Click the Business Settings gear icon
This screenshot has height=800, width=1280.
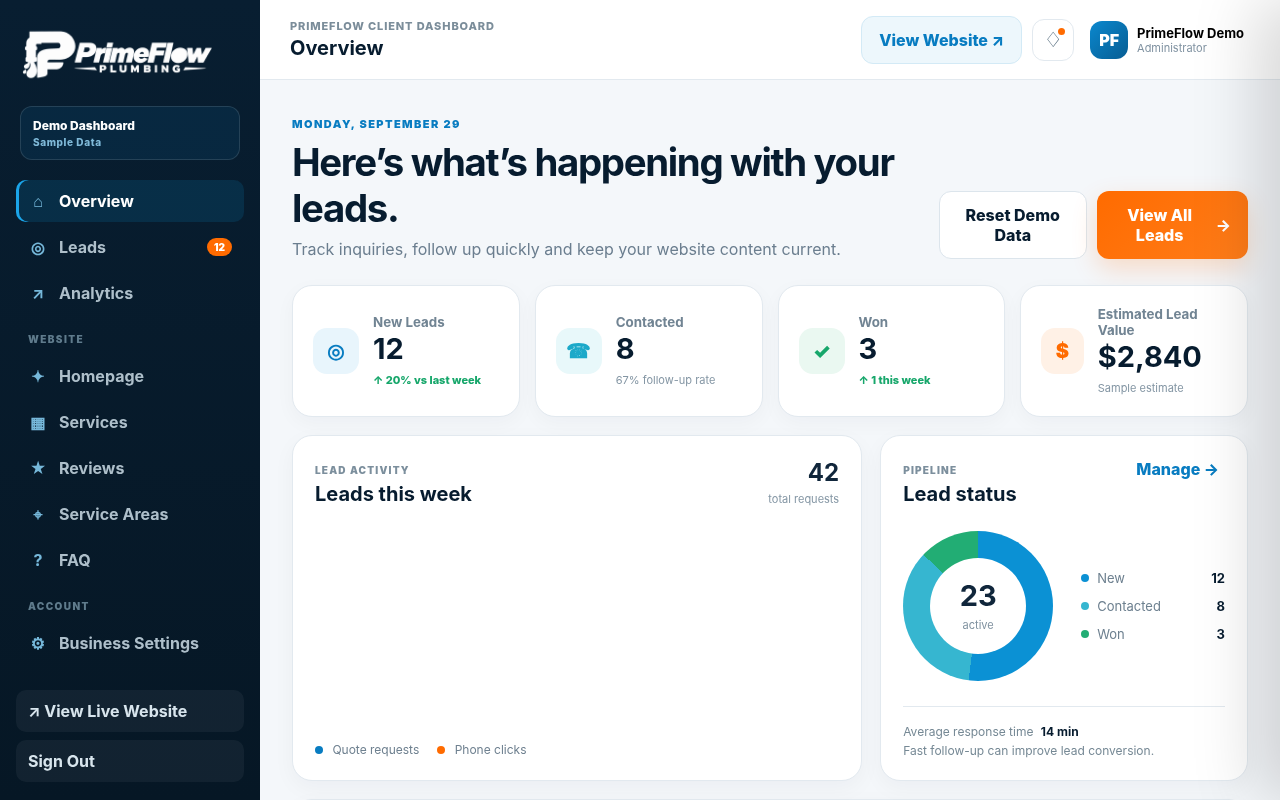(x=38, y=644)
